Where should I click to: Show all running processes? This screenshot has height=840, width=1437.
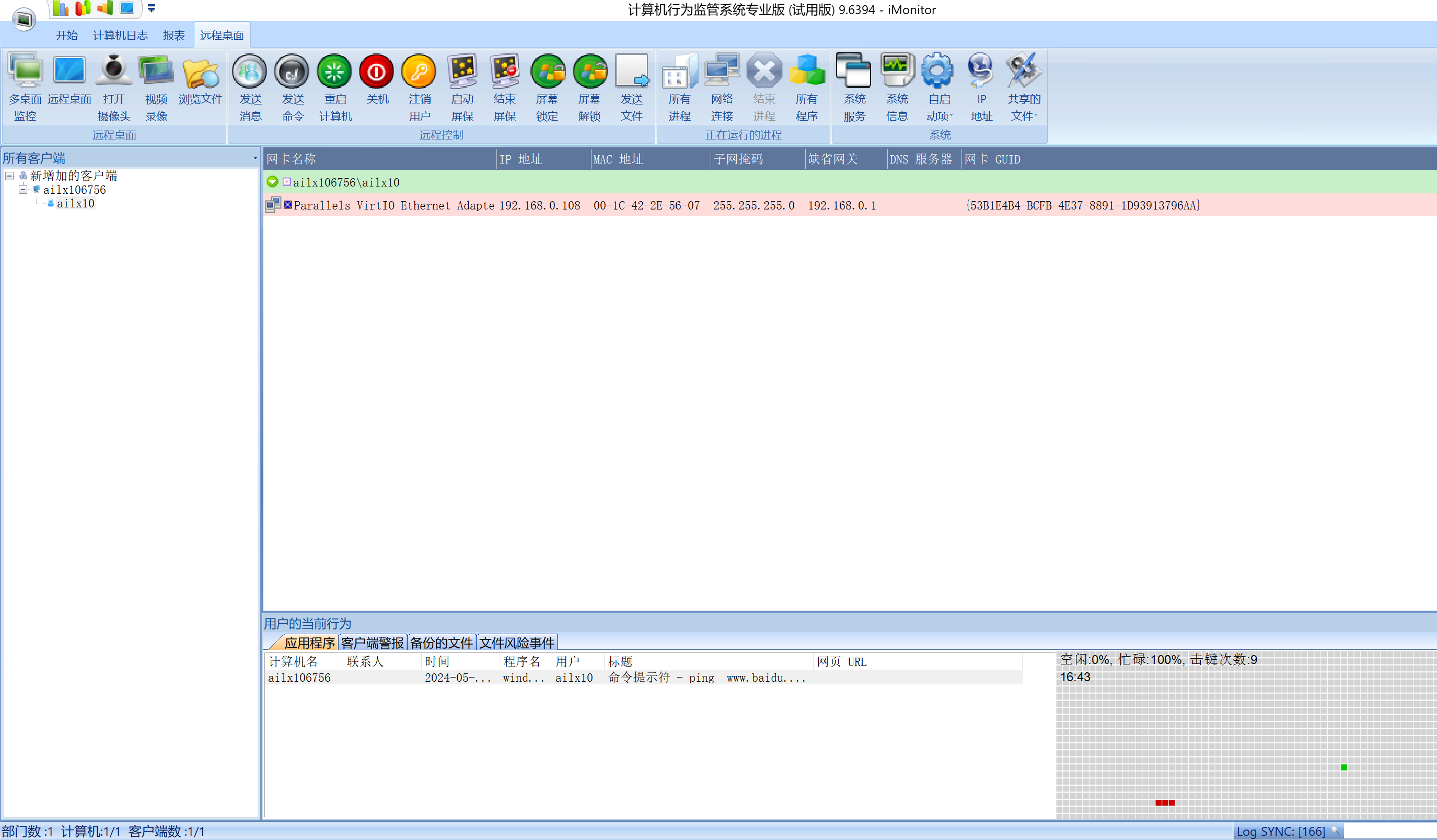(680, 87)
